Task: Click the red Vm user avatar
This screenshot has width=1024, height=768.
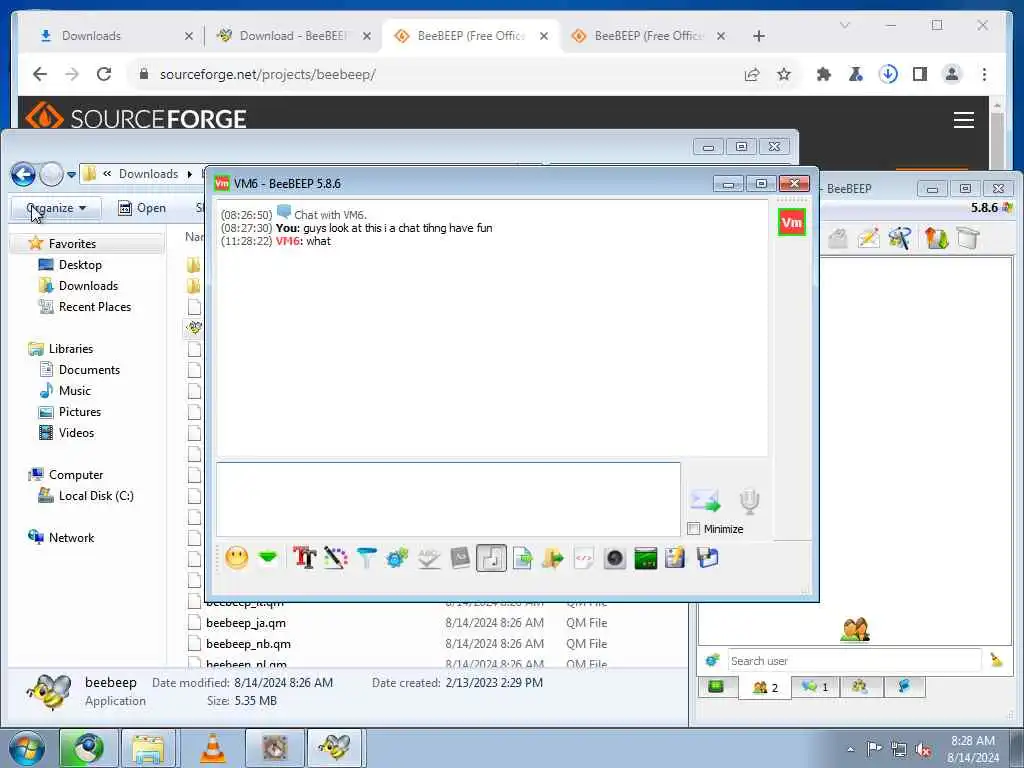Action: point(792,222)
